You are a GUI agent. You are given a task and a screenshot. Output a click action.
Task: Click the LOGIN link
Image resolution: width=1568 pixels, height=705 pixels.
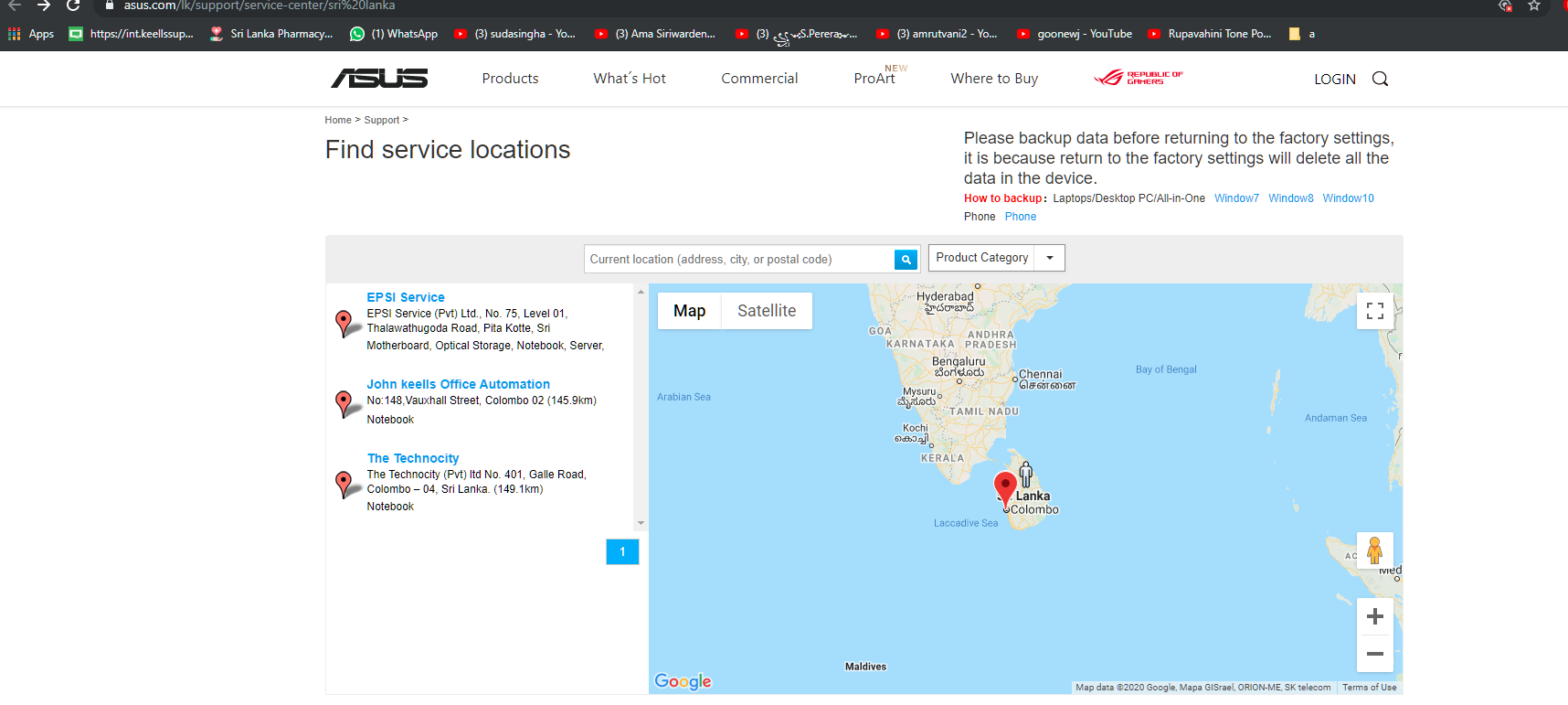point(1334,79)
